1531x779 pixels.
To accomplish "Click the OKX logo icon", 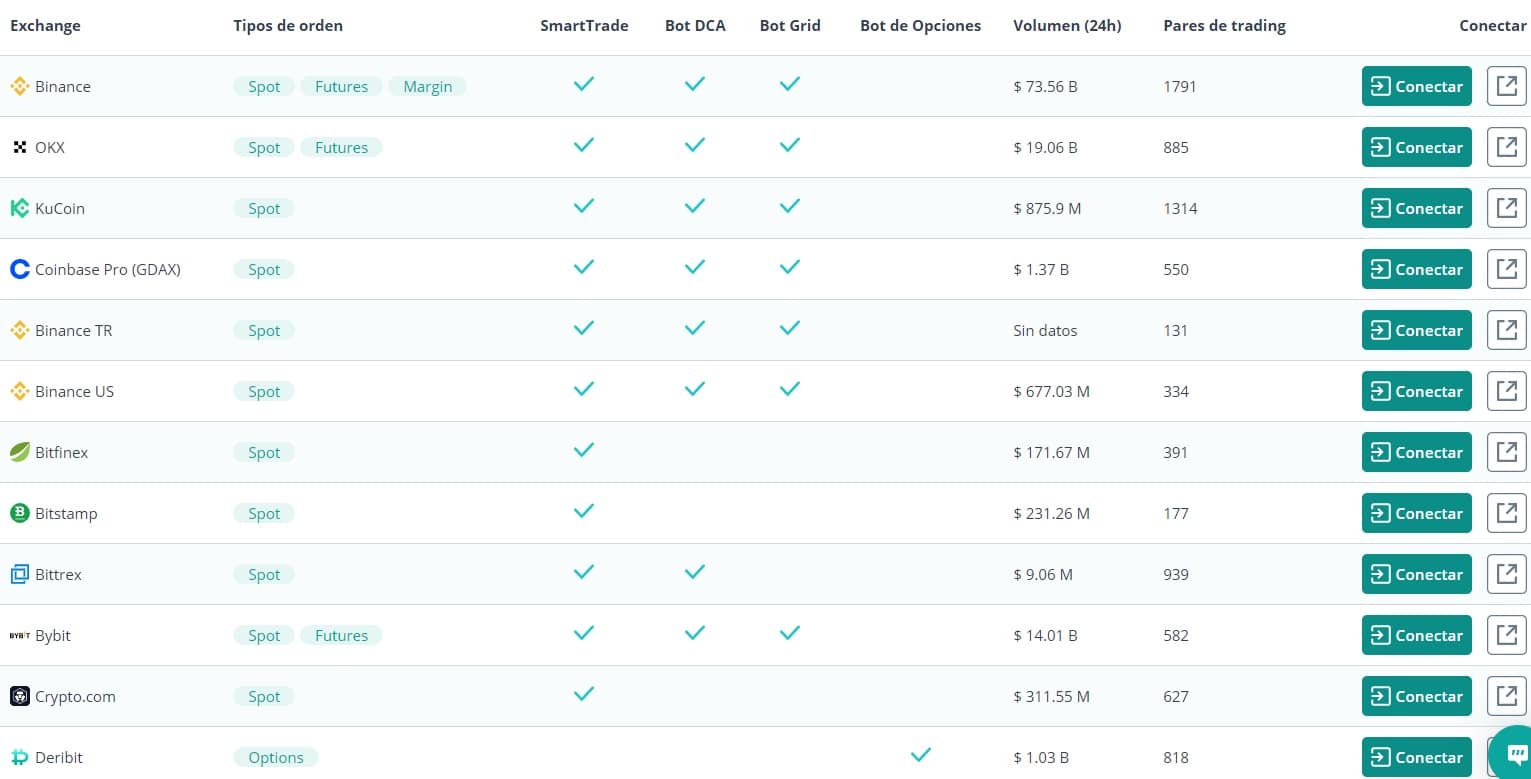I will pyautogui.click(x=19, y=147).
